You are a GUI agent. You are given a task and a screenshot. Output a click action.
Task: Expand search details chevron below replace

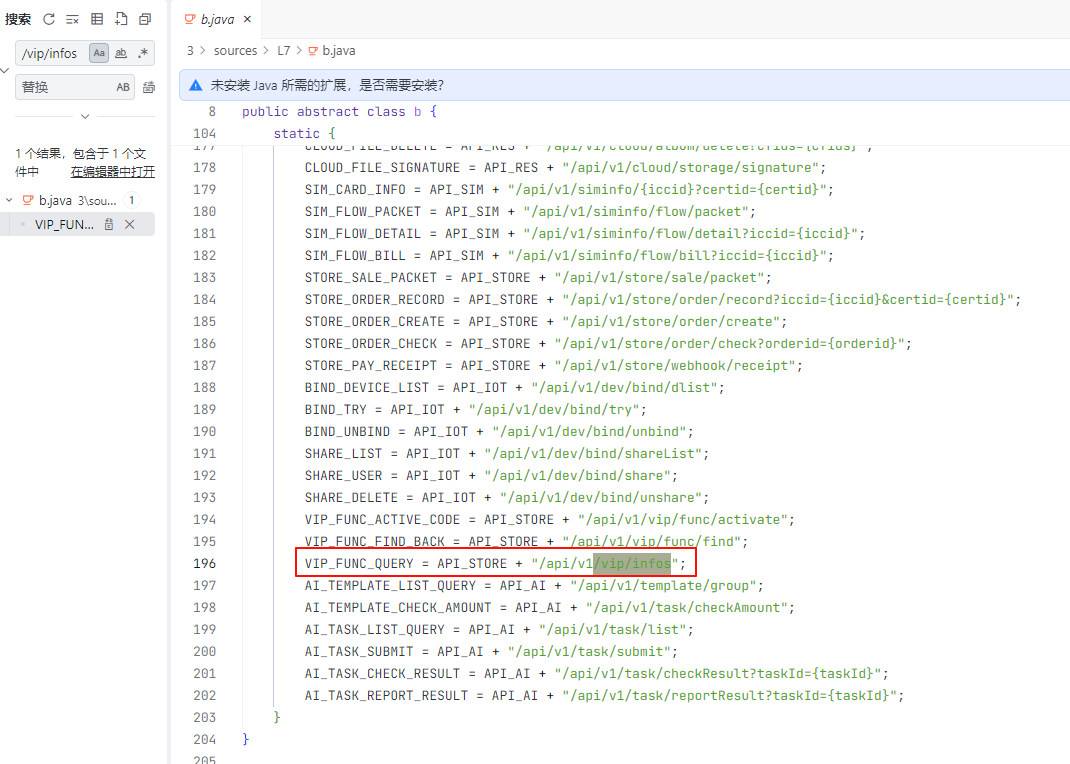tap(85, 116)
